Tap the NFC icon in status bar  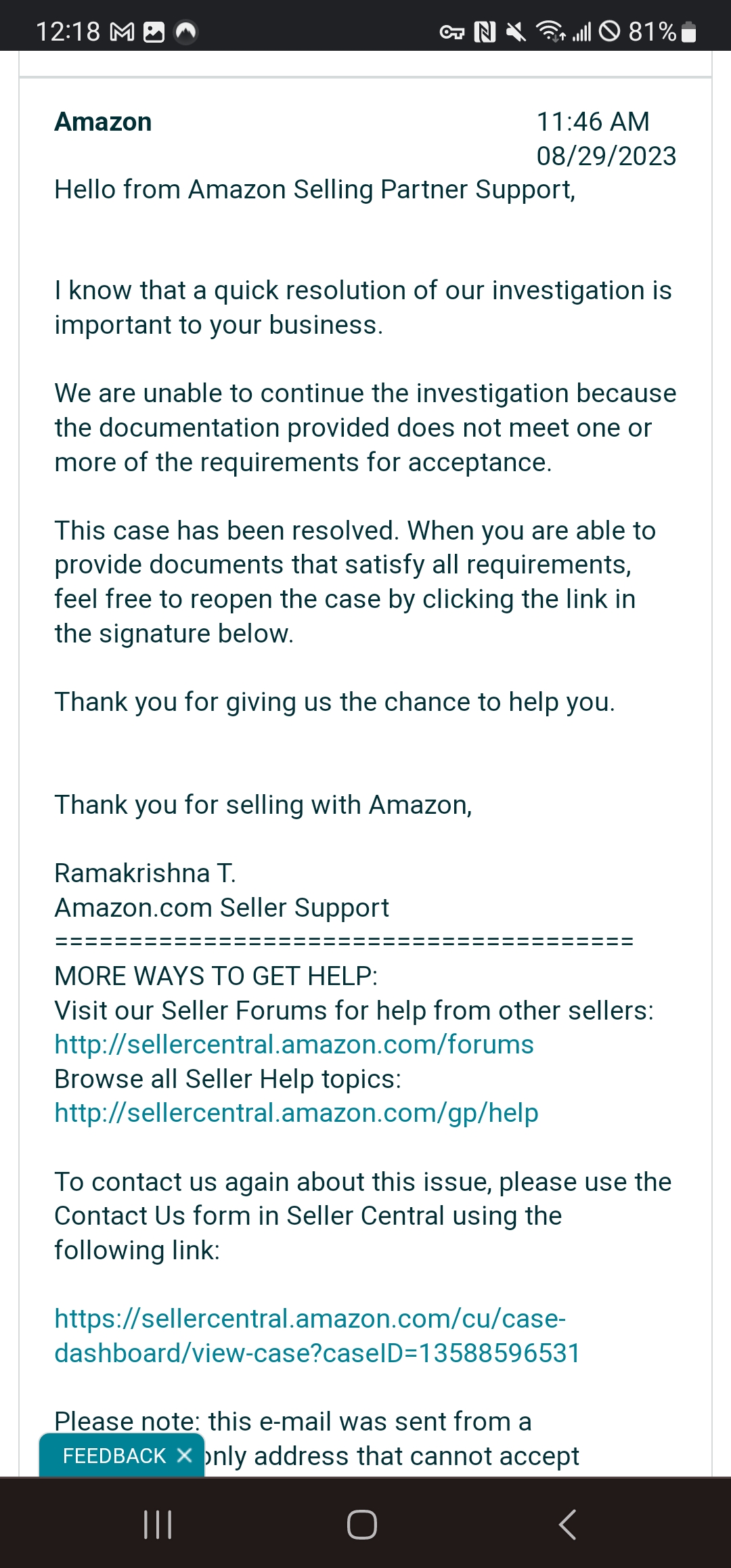[x=485, y=32]
